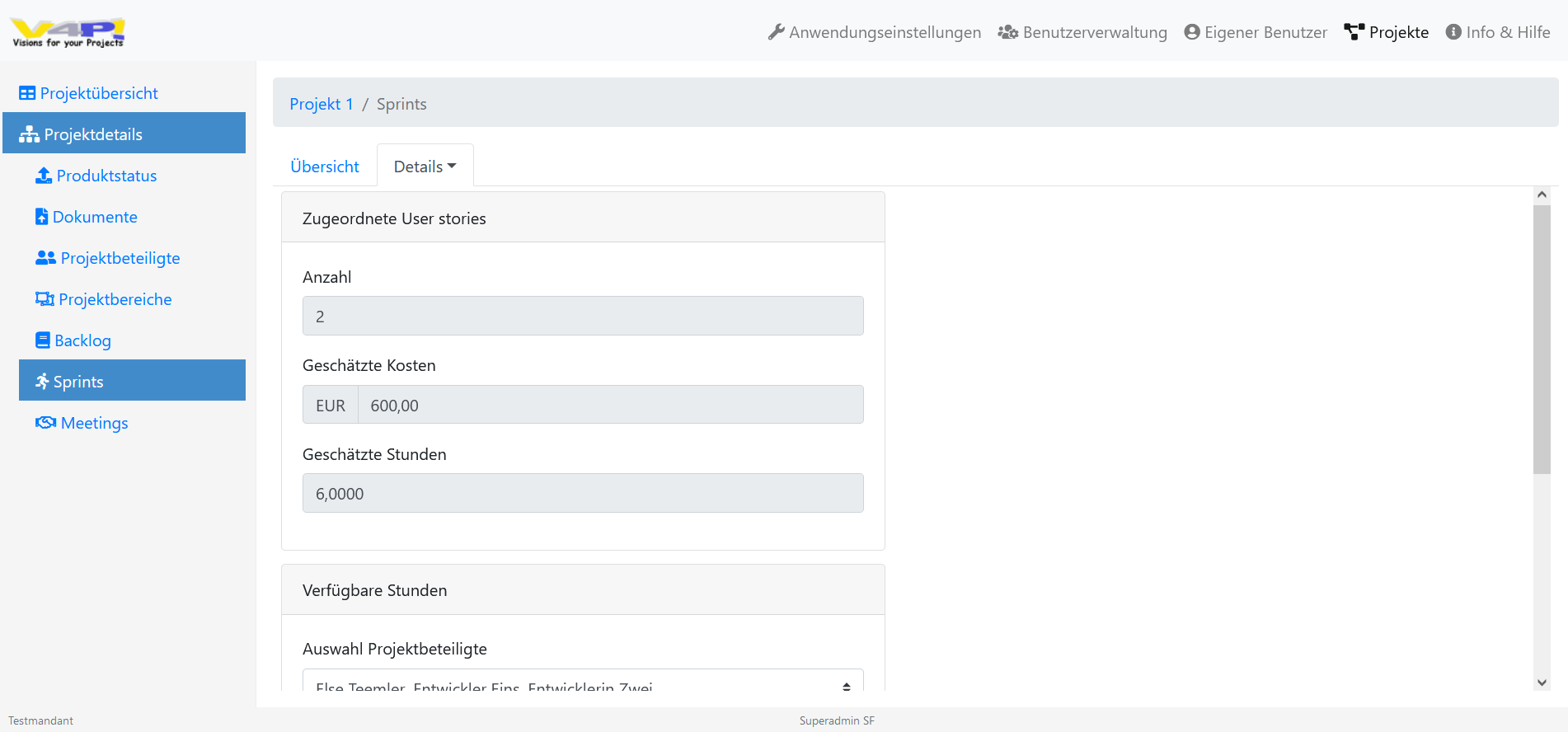Open Info & Hilfe menu
This screenshot has width=1568, height=732.
1498,32
